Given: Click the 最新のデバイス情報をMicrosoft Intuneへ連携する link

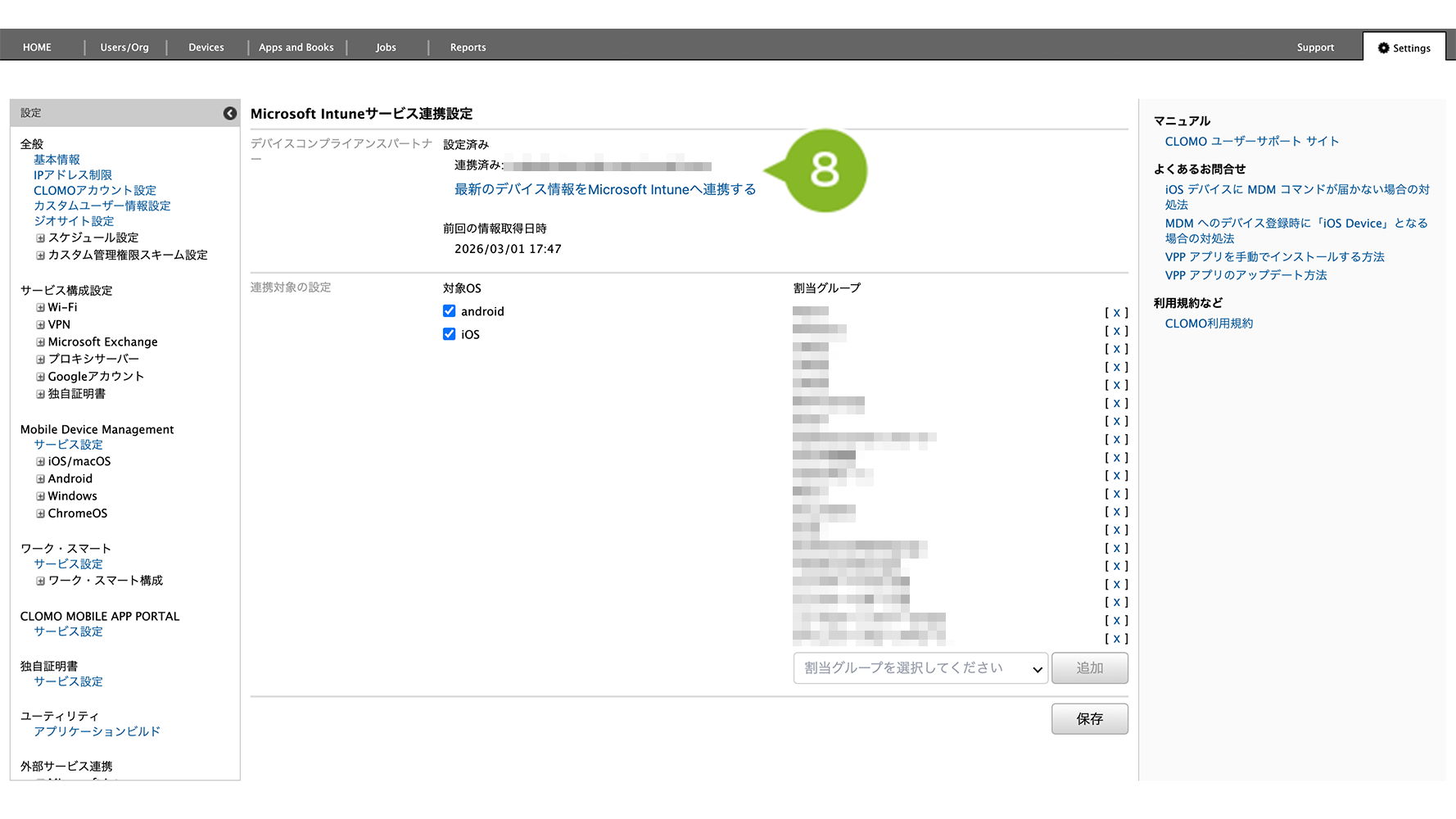Looking at the screenshot, I should click(x=604, y=189).
